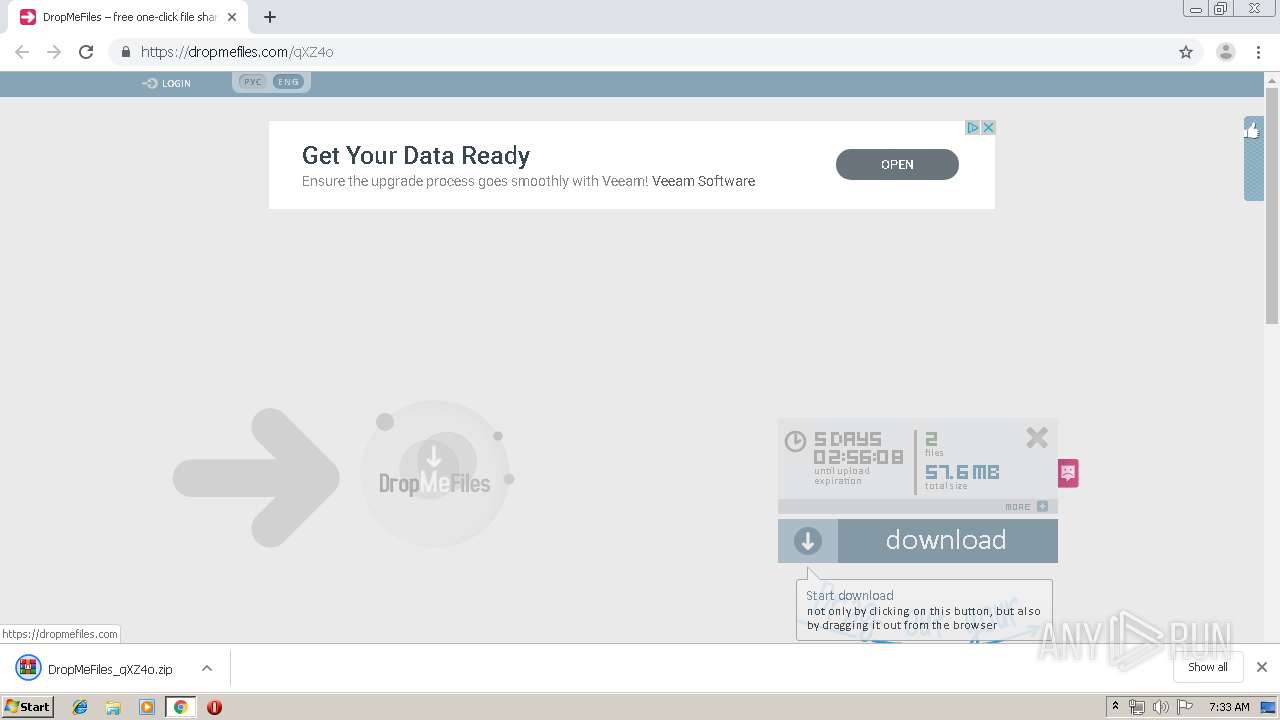Click the clock expiration icon

point(795,441)
